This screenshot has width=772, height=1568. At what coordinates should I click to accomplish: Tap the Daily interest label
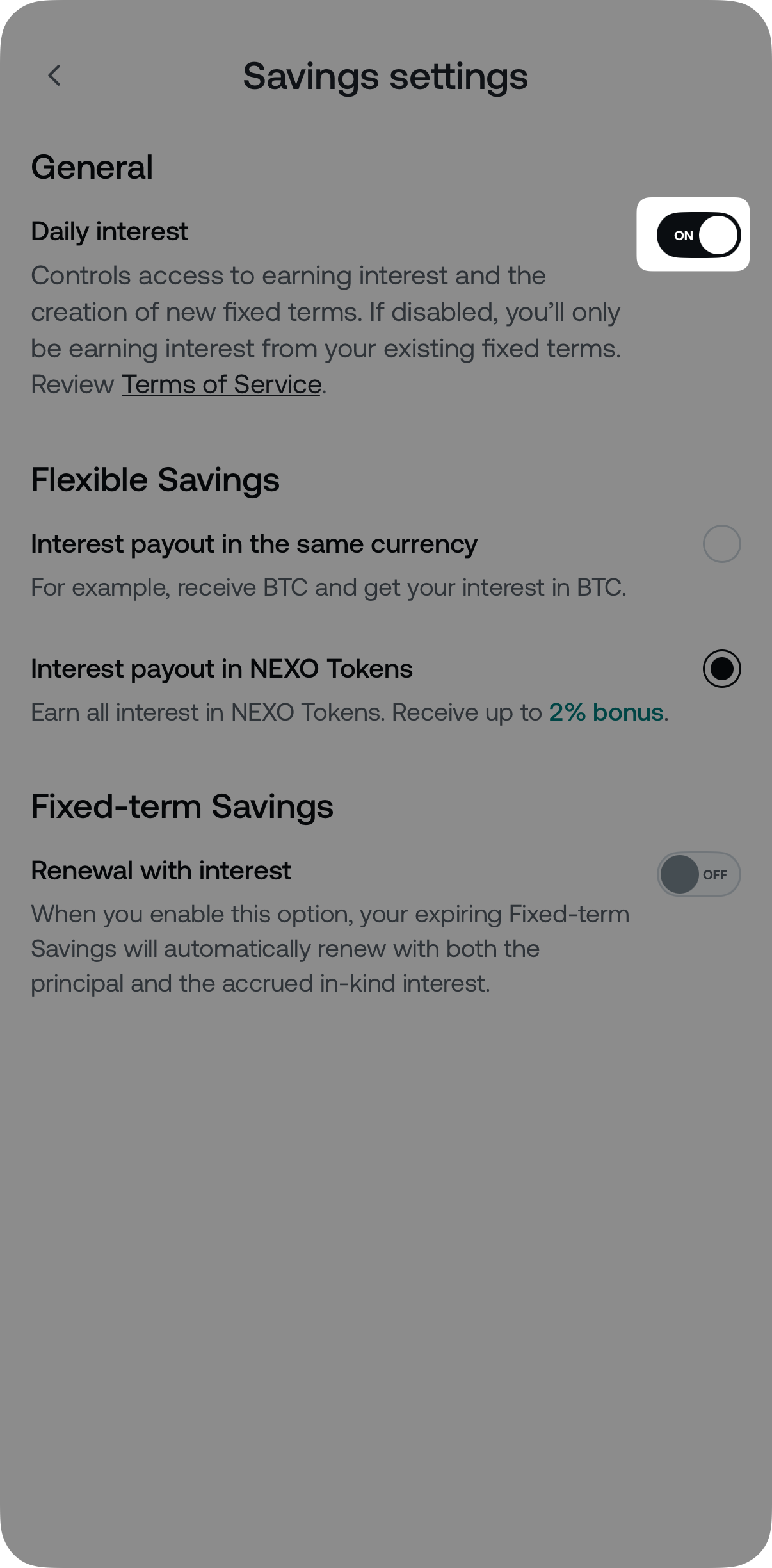pyautogui.click(x=109, y=231)
